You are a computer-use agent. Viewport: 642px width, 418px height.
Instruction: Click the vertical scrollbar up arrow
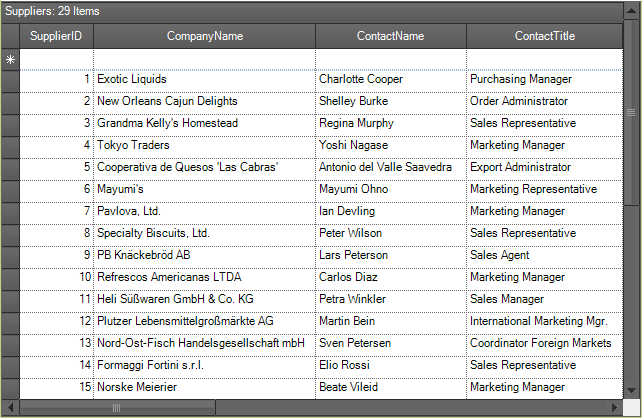(x=631, y=11)
